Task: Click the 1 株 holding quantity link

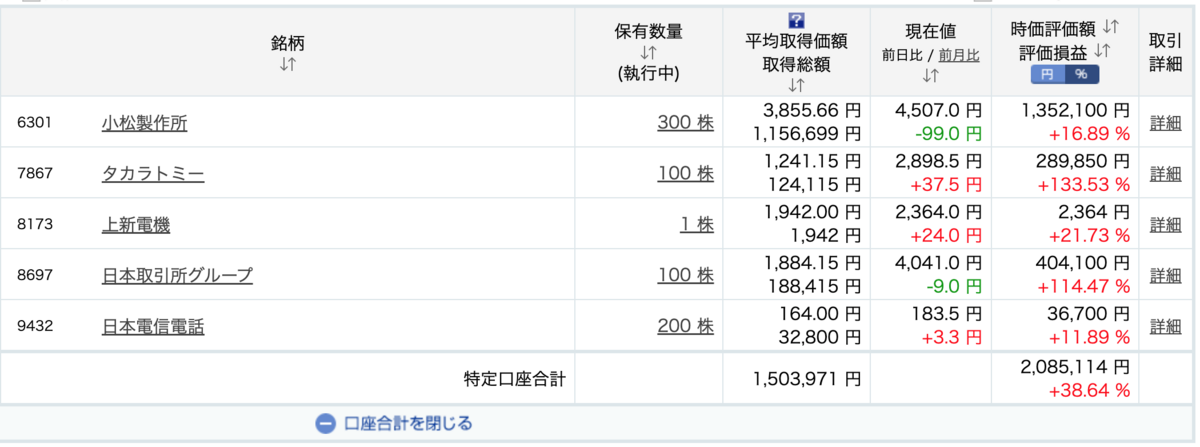Action: tap(697, 225)
